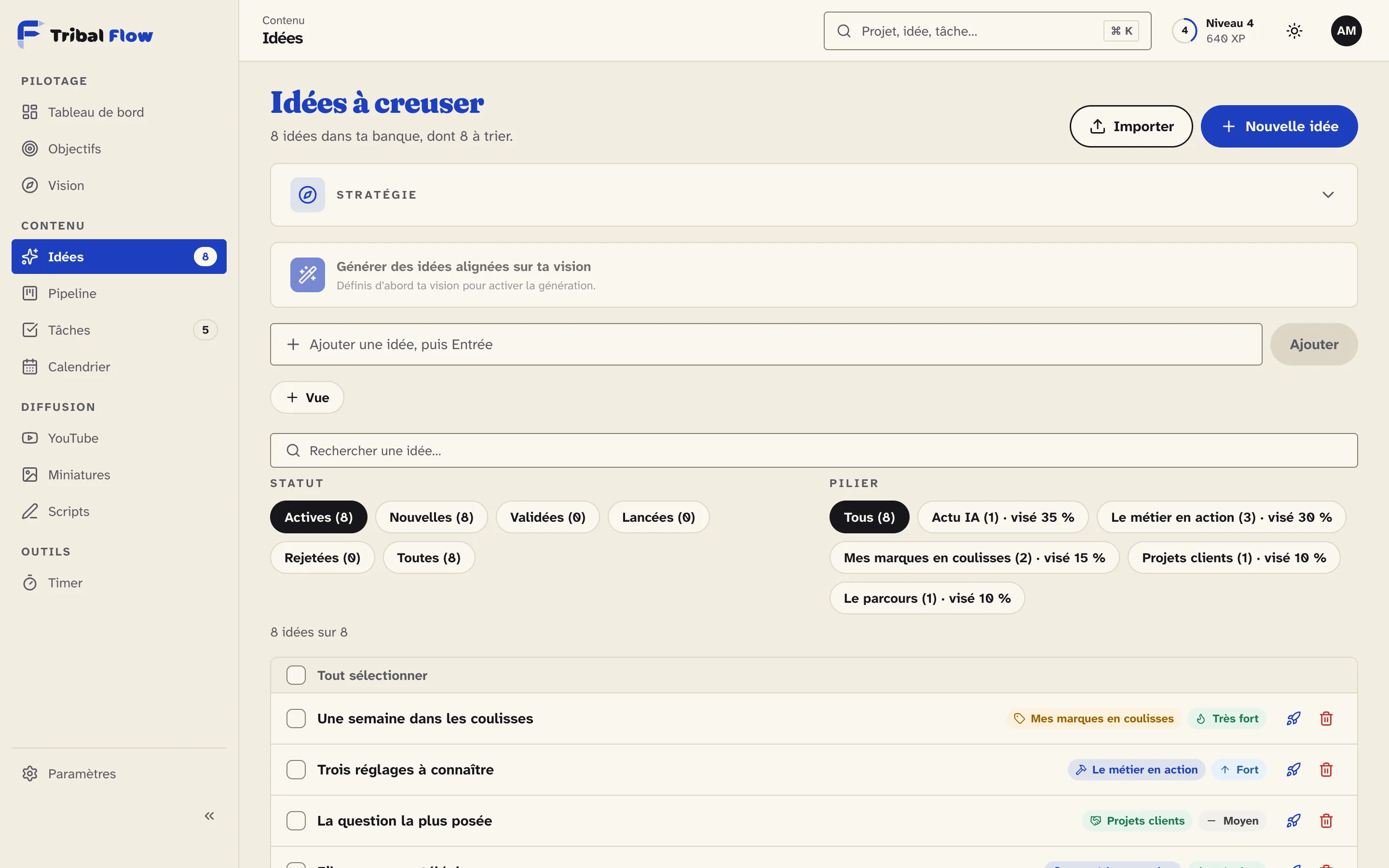This screenshot has height=868, width=1389.
Task: Launch the idea 'Trois réglages à connaître'
Action: point(1293,770)
